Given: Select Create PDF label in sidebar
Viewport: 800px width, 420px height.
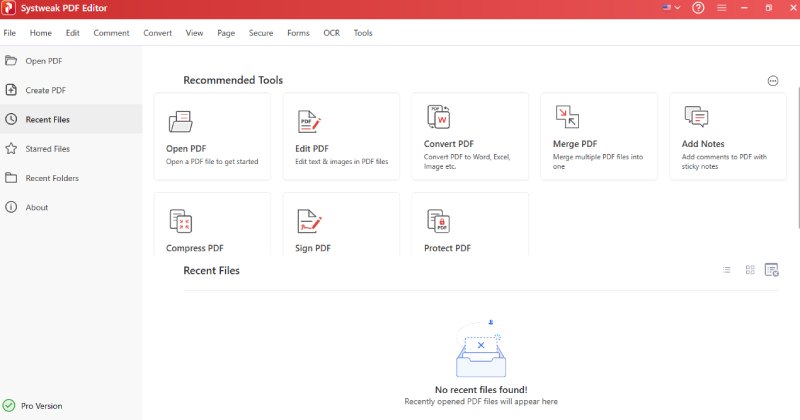Looking at the screenshot, I should point(45,90).
